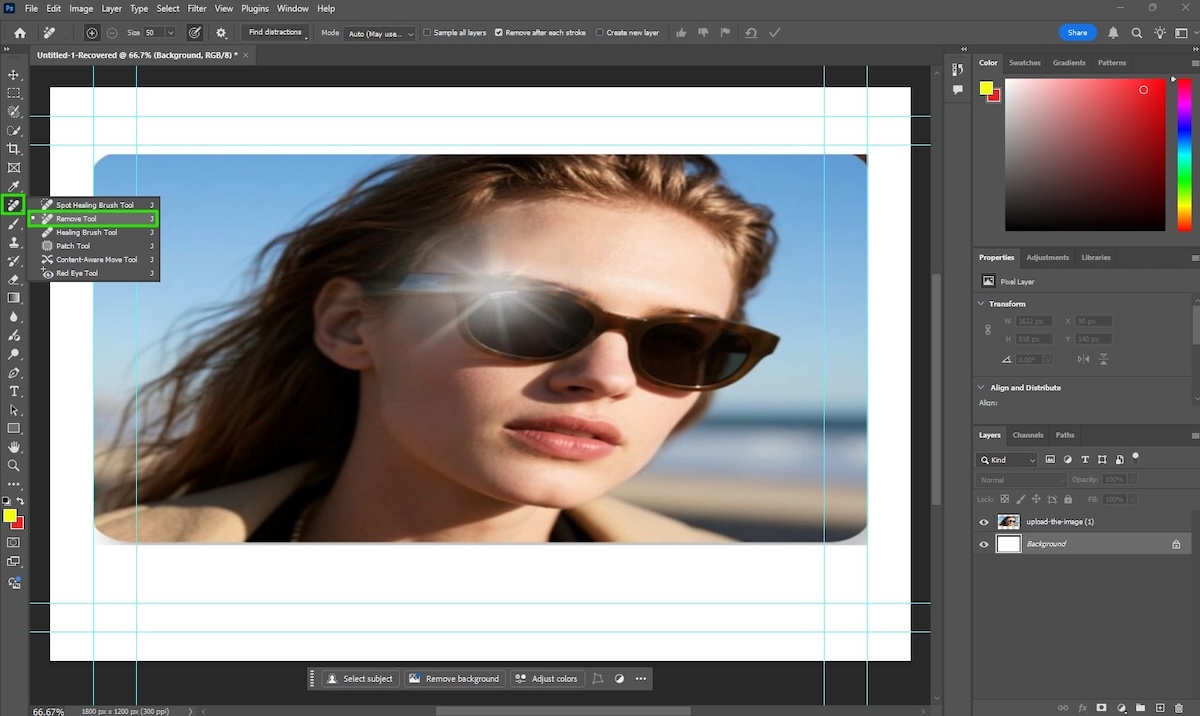
Task: Open the Layers panel menu icon
Action: tap(1195, 436)
